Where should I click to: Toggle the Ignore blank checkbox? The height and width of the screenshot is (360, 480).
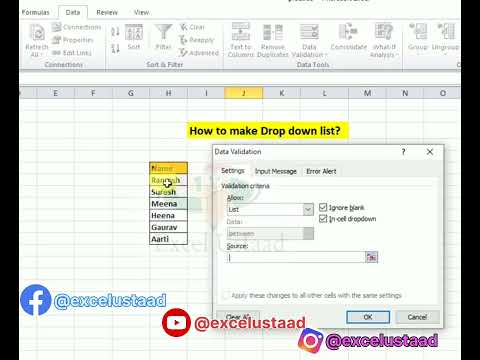tap(323, 207)
